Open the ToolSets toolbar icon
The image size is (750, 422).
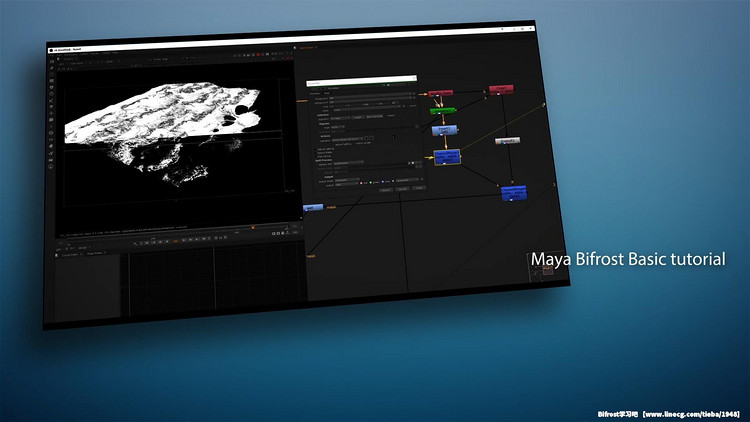(x=51, y=153)
